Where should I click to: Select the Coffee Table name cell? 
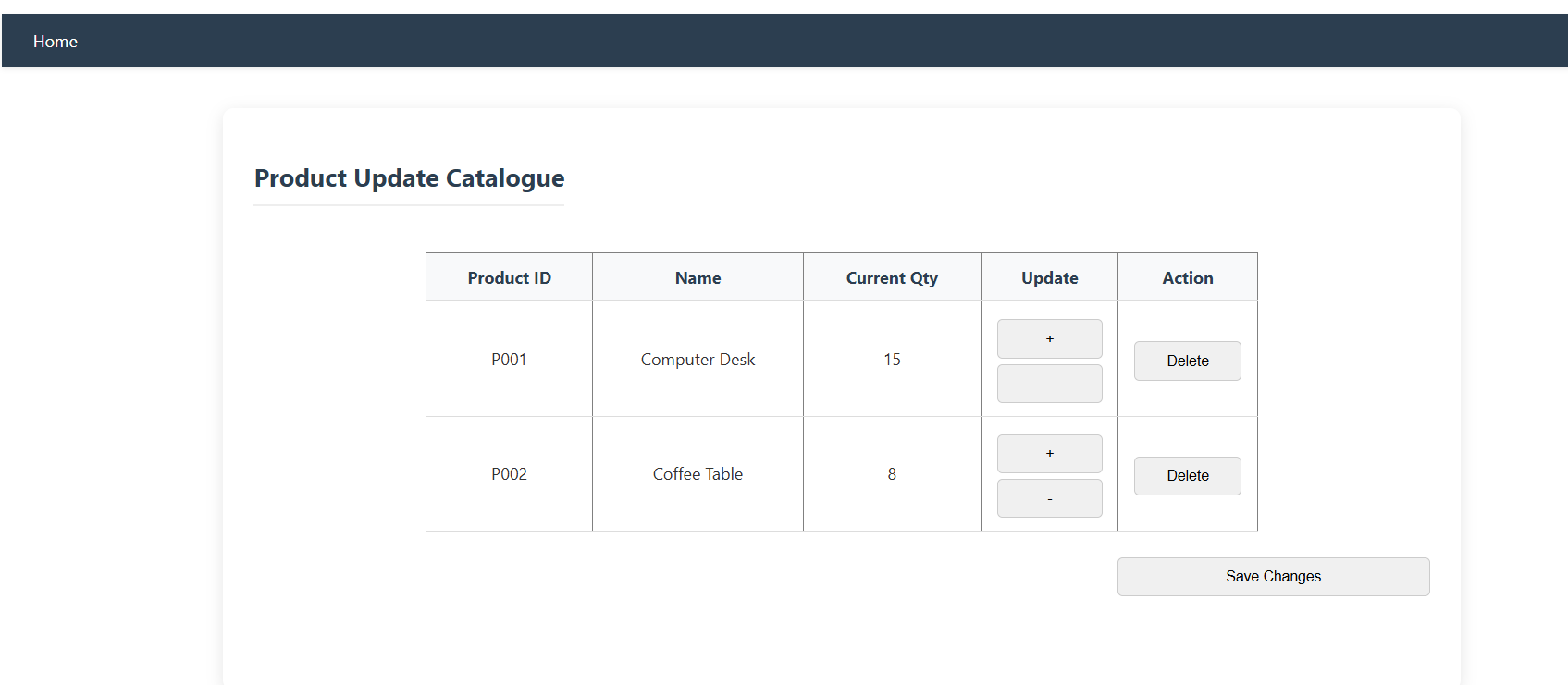pyautogui.click(x=698, y=474)
